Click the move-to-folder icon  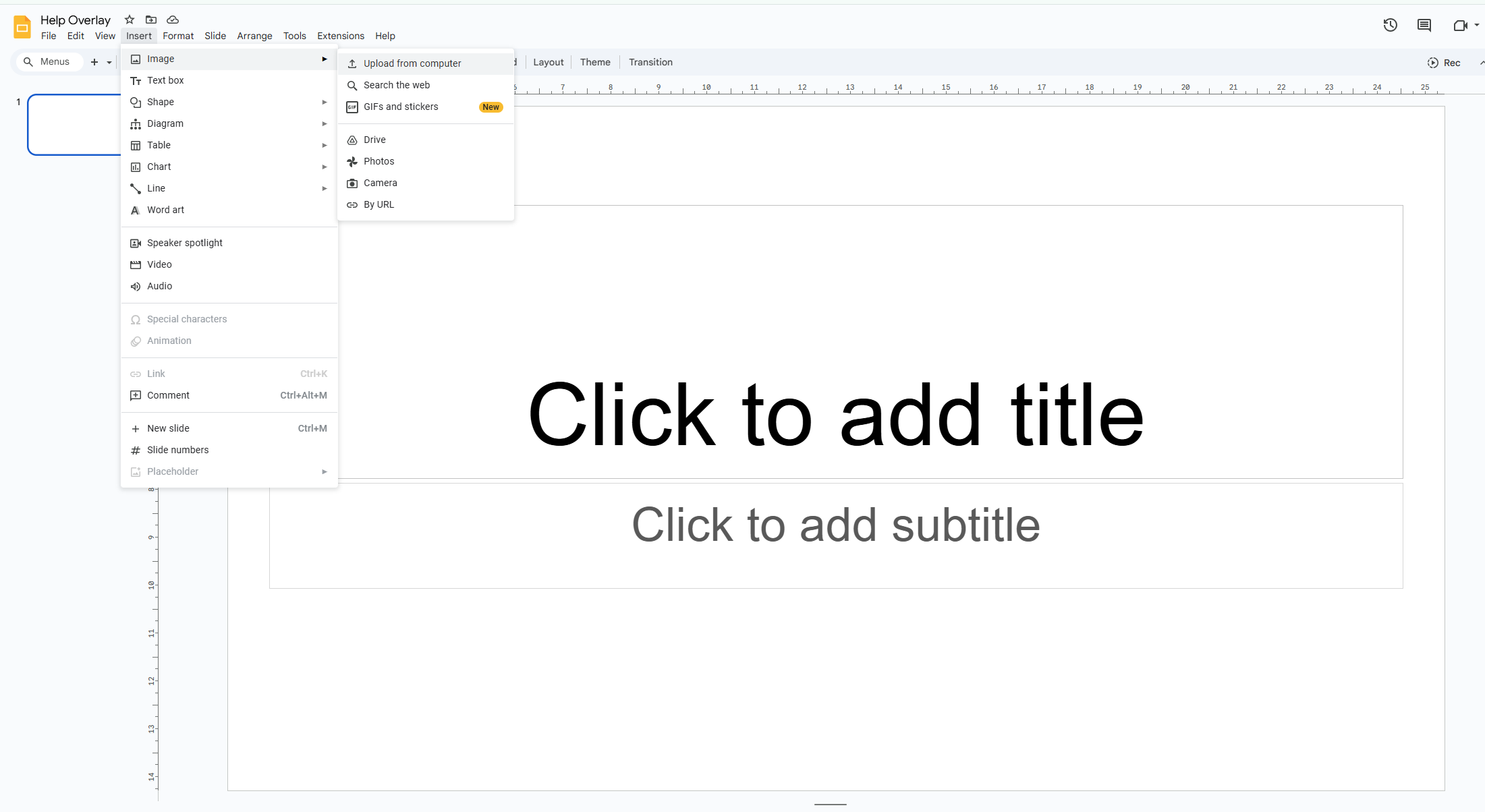151,20
